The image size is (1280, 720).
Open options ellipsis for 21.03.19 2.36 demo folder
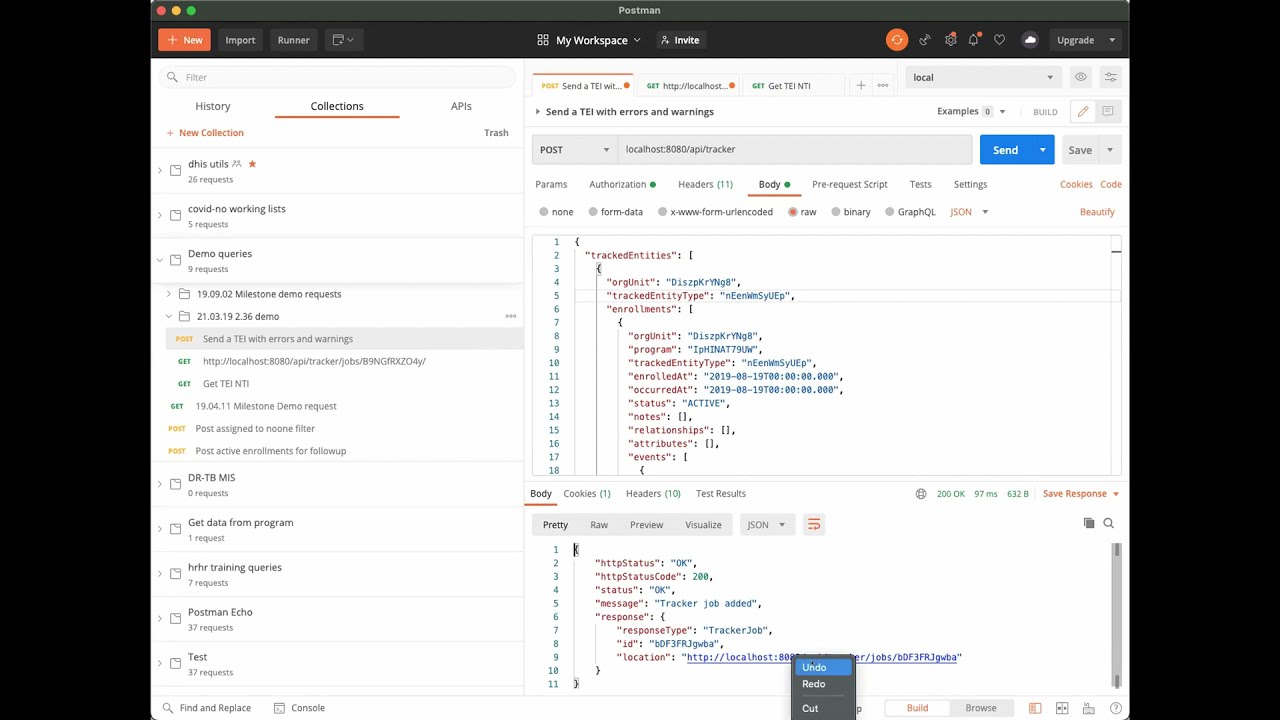pyautogui.click(x=510, y=316)
